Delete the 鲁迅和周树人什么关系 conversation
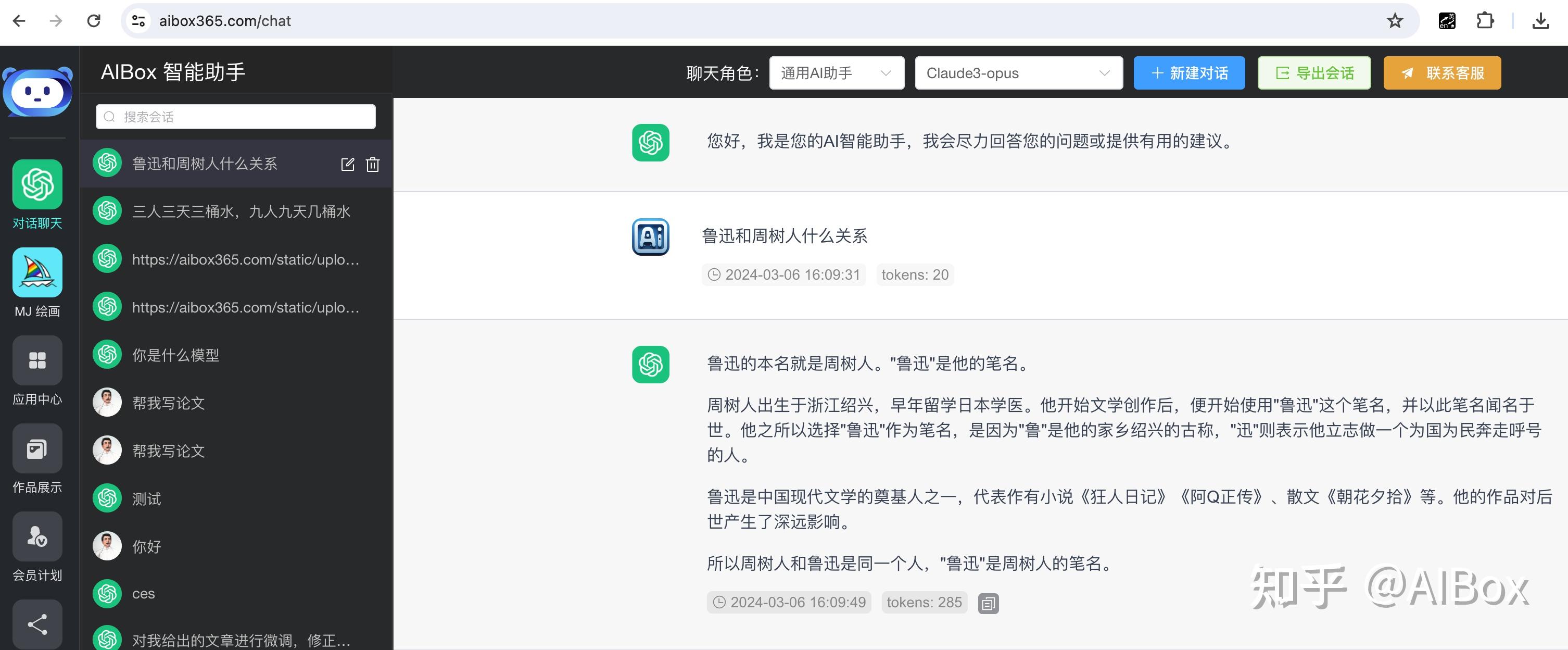The width and height of the screenshot is (1568, 650). click(372, 165)
